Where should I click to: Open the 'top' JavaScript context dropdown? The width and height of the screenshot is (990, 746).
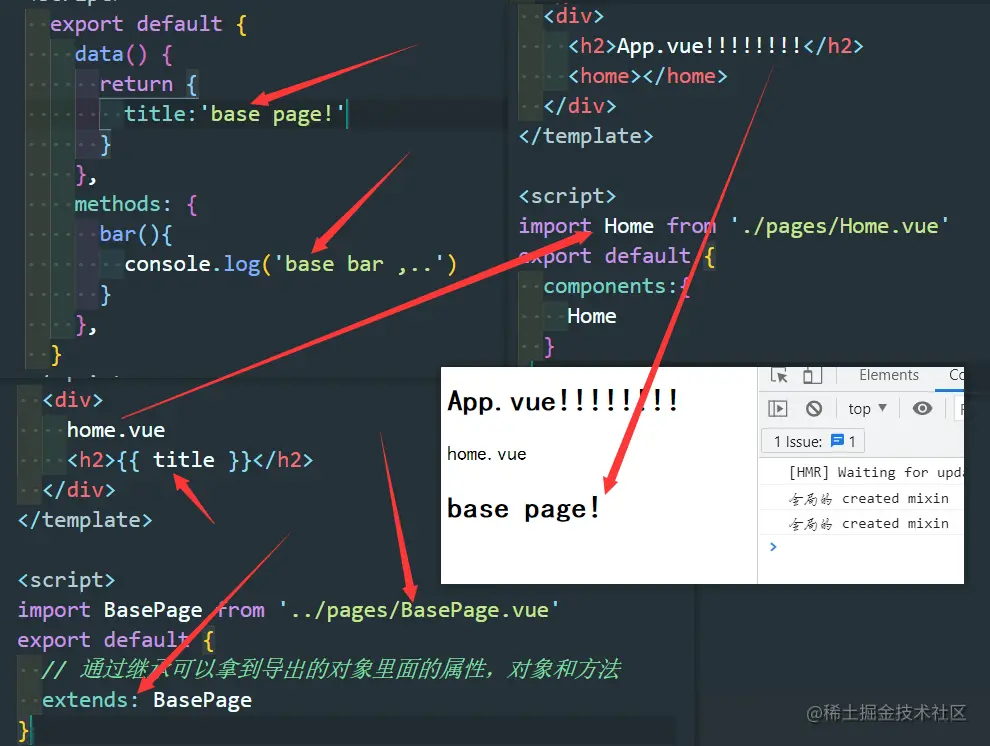(868, 409)
